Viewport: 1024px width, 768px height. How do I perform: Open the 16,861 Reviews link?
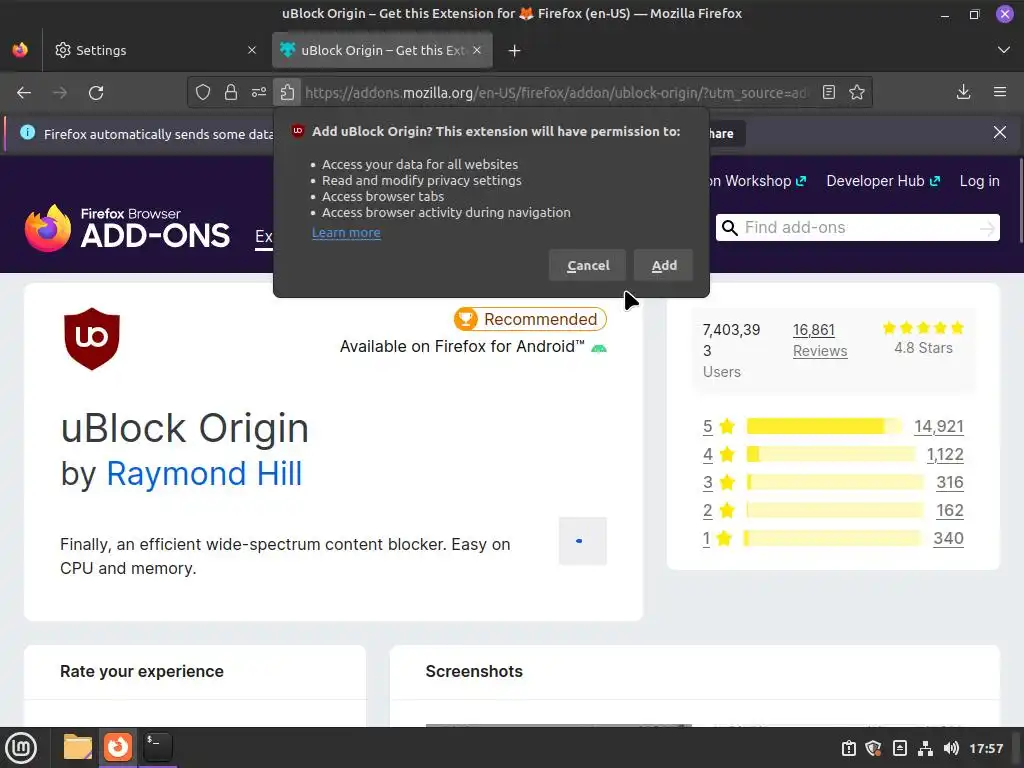click(x=820, y=340)
